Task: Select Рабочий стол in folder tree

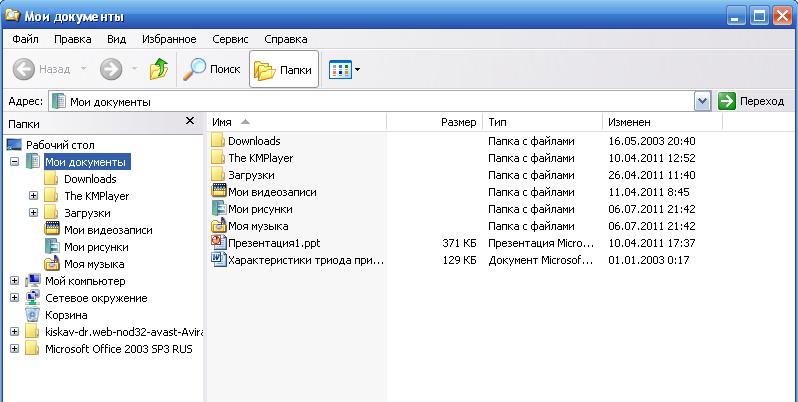Action: pos(60,145)
